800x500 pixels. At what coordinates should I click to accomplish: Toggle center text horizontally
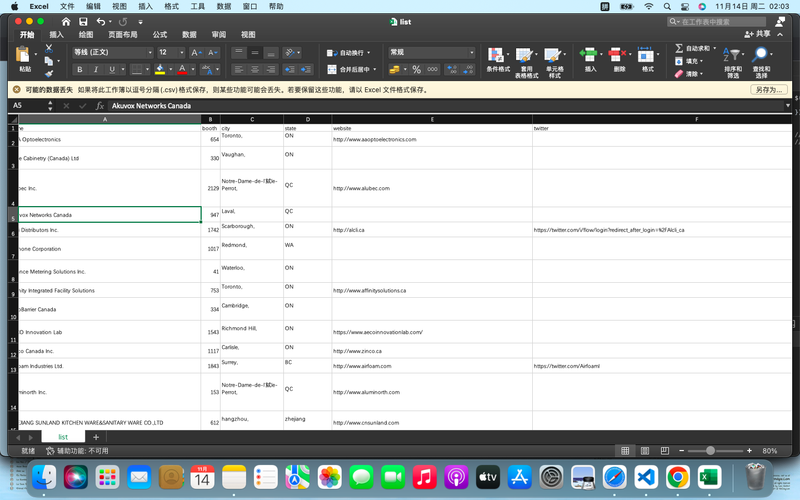(255, 69)
